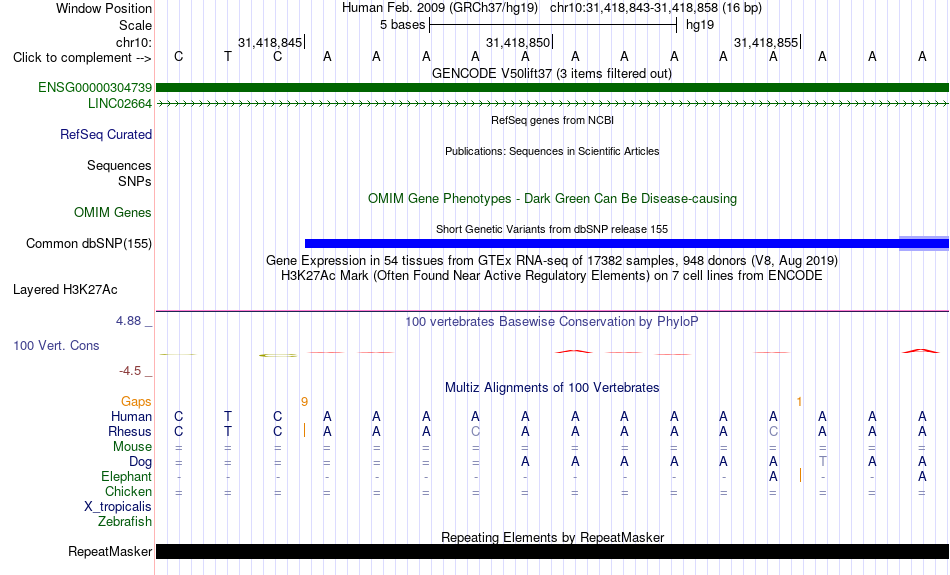The width and height of the screenshot is (950, 575).
Task: Open the 100 Vert. Cons track label
Action: click(56, 345)
